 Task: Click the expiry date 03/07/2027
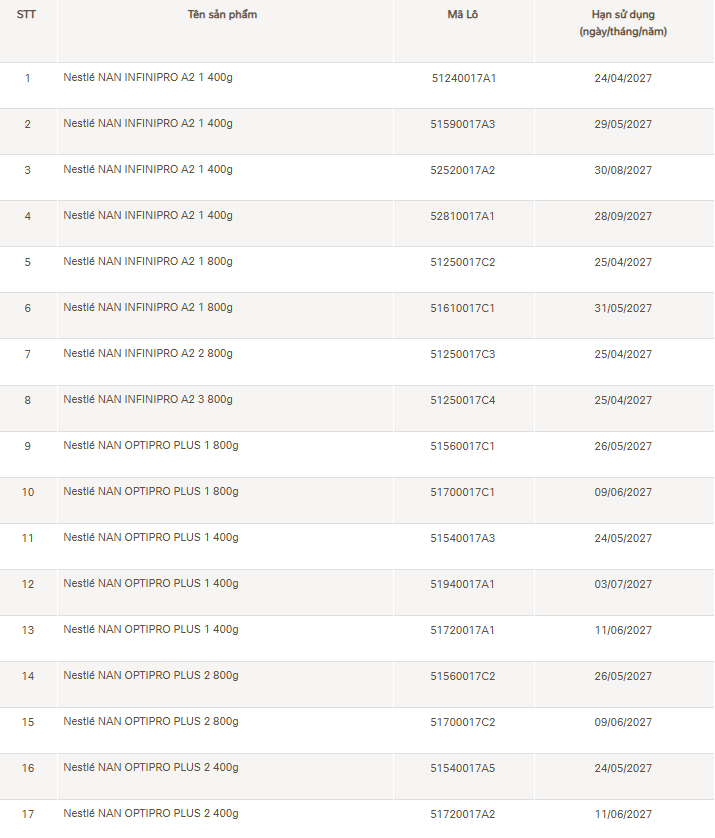[623, 584]
